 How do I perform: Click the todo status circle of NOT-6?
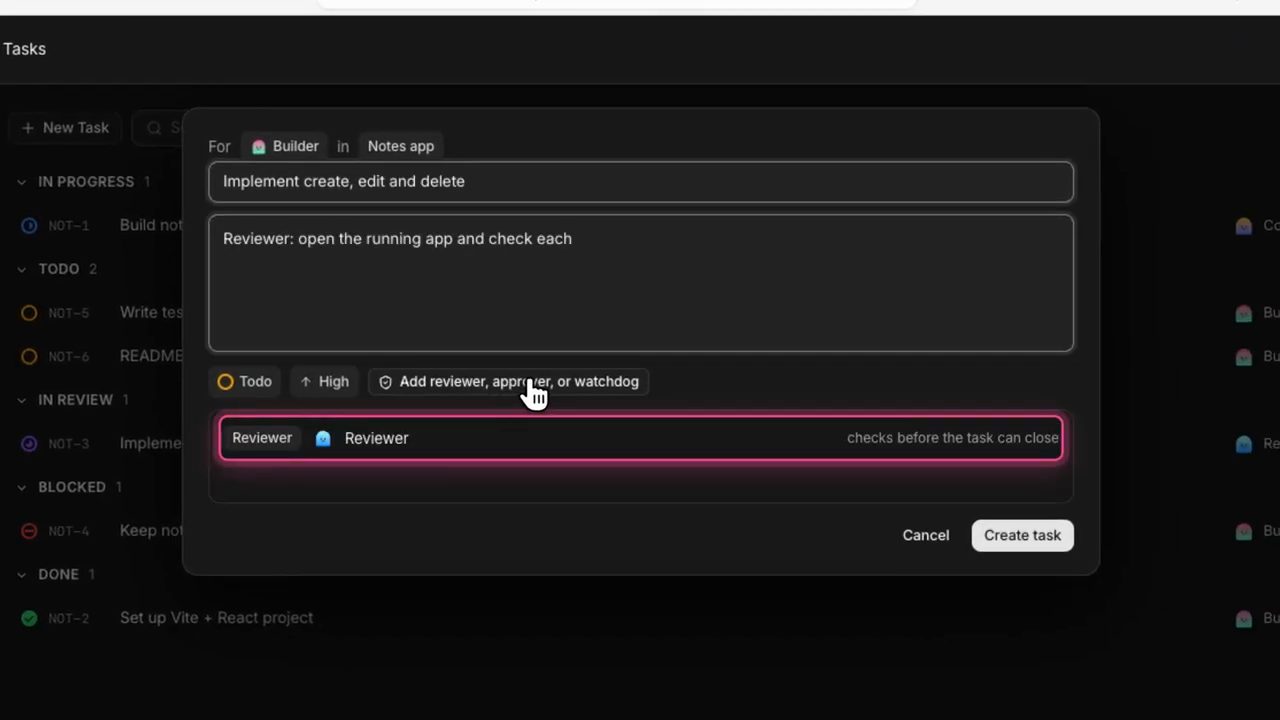click(x=29, y=357)
